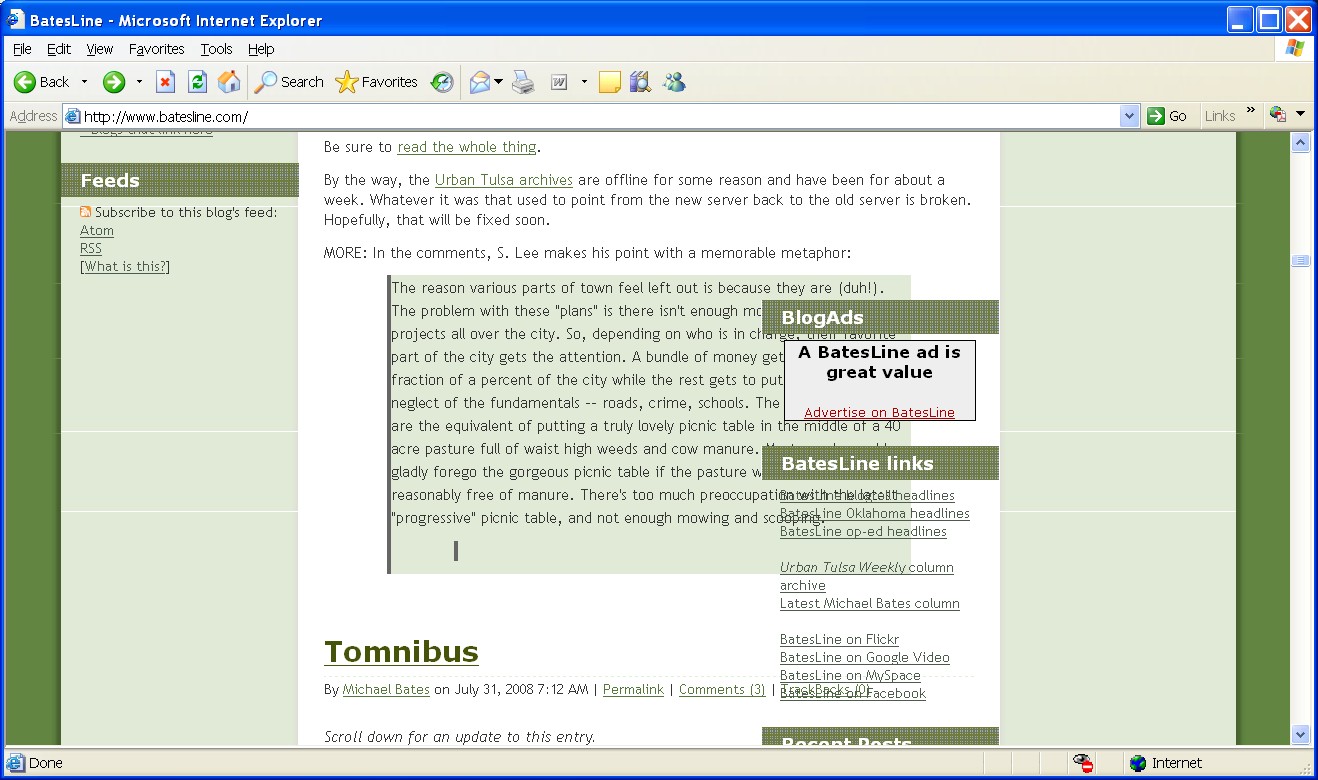Open the Tools menu
The height and width of the screenshot is (780, 1318).
[216, 49]
